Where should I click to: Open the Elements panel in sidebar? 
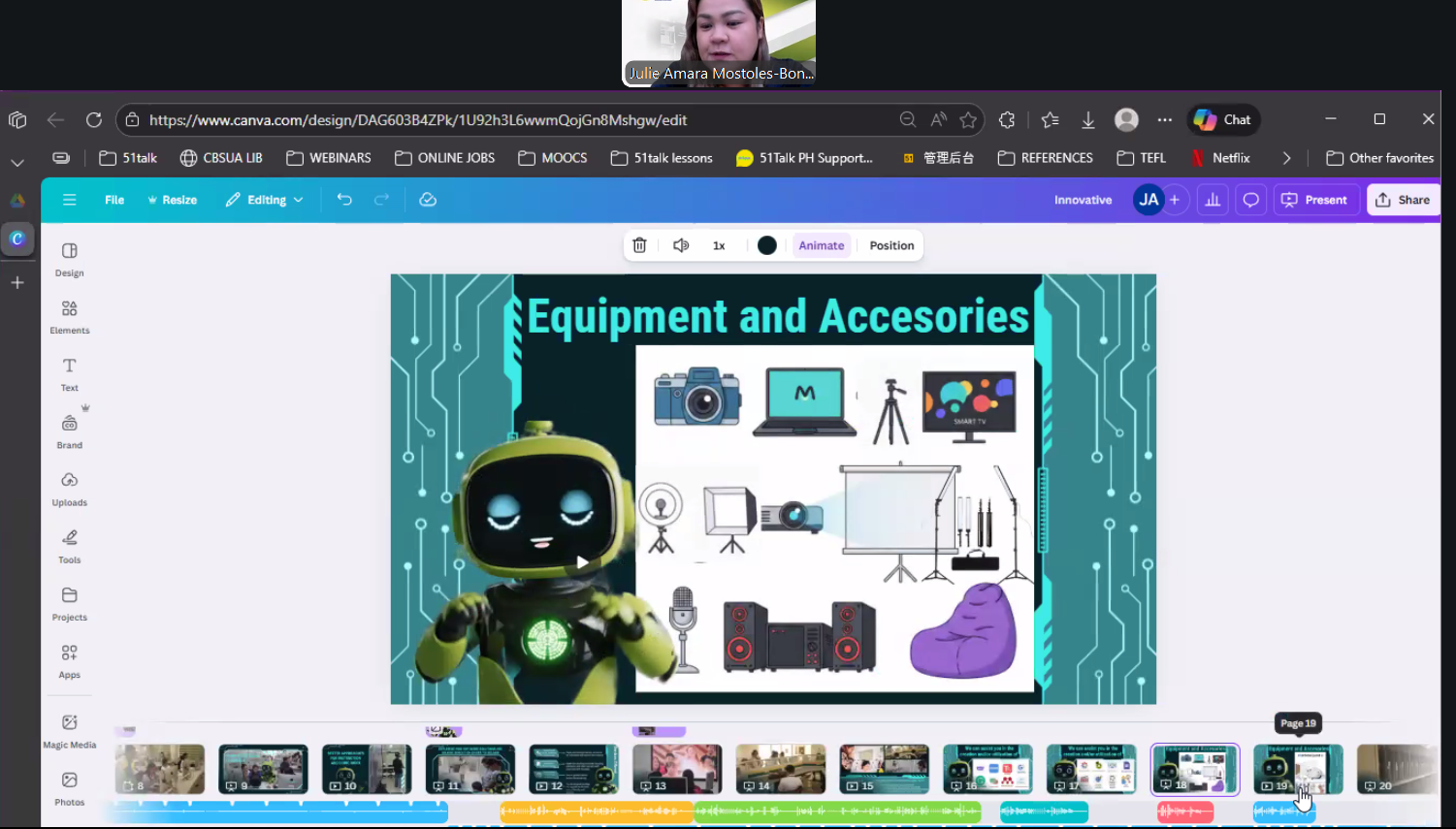coord(69,316)
